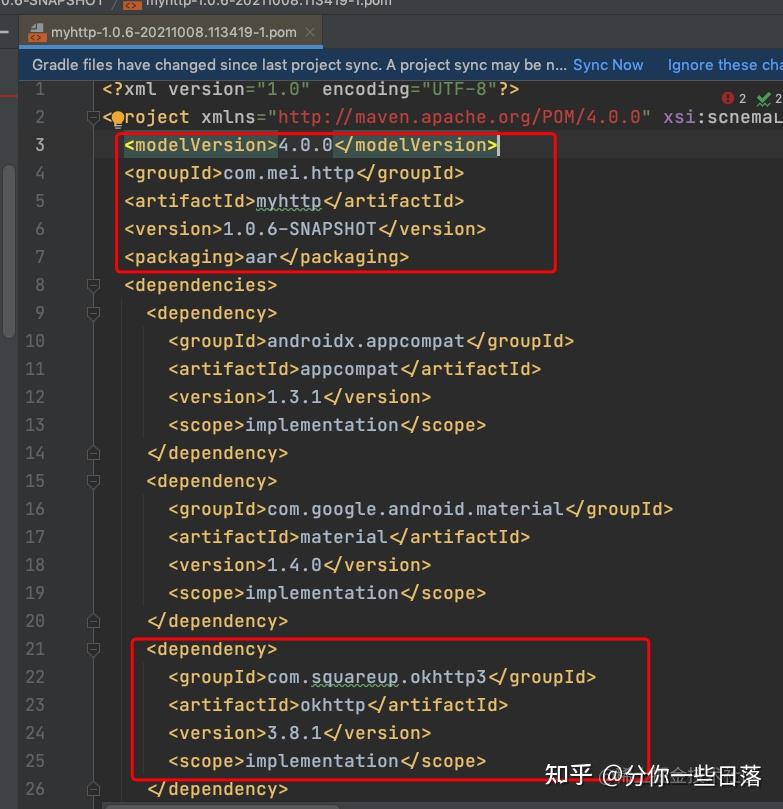Viewport: 783px width, 809px height.
Task: Click the Gradle files changed notification message
Action: (299, 65)
